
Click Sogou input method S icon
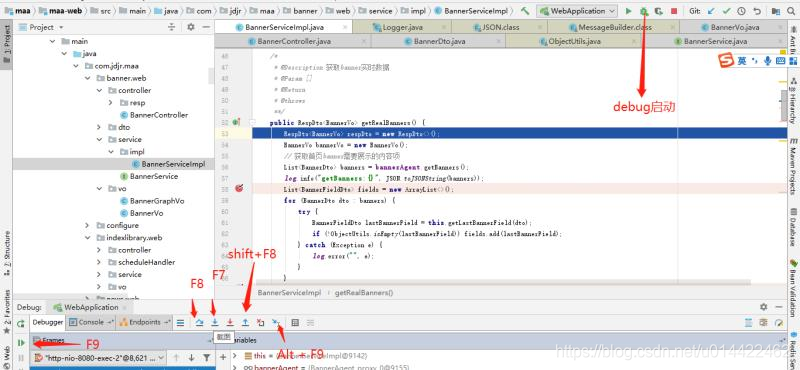click(x=726, y=61)
